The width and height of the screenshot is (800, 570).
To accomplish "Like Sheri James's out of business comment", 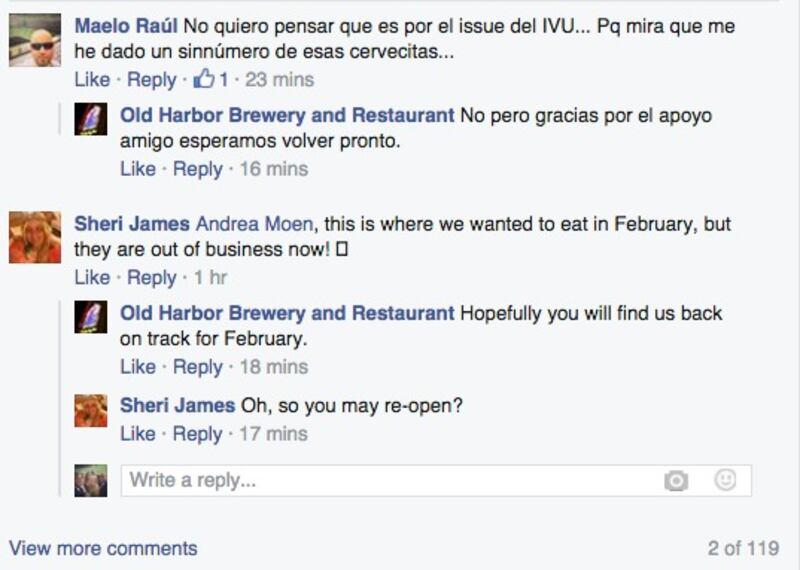I will pos(92,277).
